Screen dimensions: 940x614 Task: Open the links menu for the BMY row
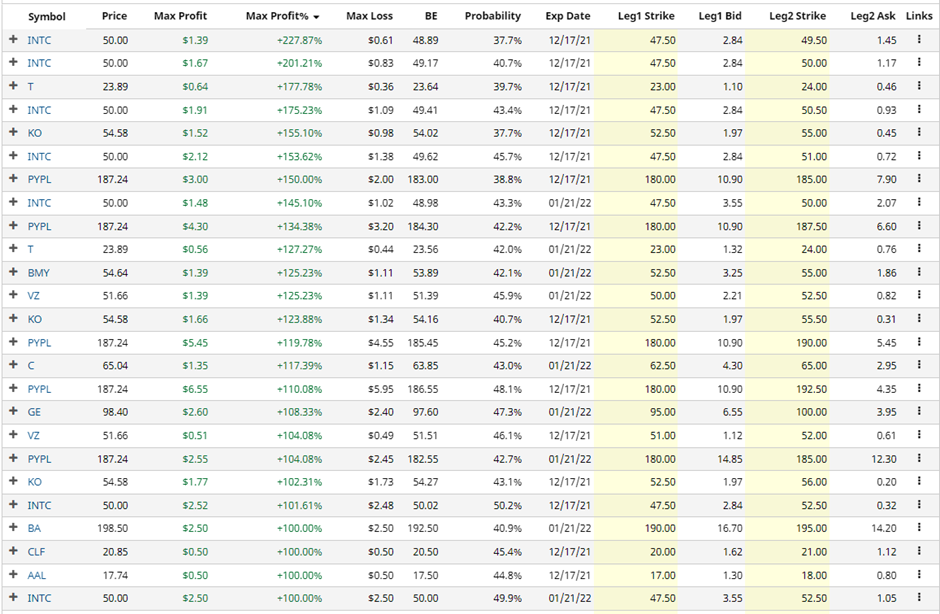point(918,272)
